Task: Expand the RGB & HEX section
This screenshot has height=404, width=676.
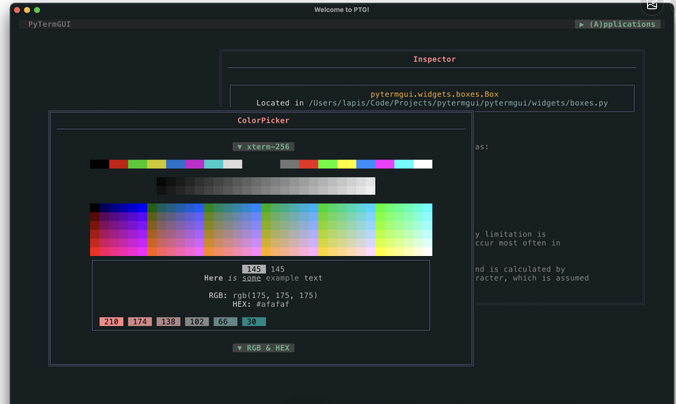Action: click(x=263, y=348)
